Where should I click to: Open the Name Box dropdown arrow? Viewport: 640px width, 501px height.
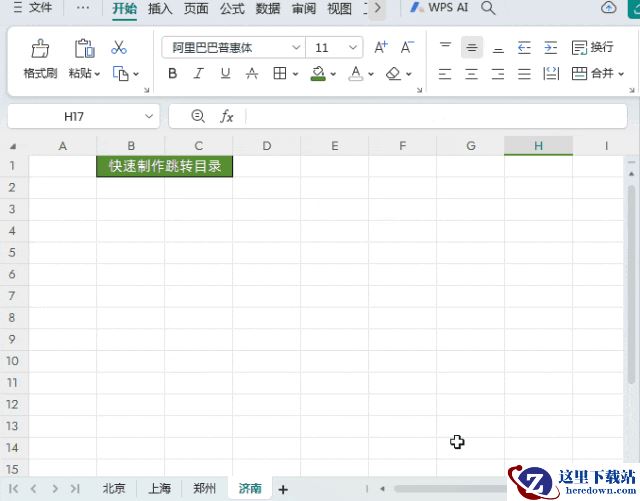149,116
